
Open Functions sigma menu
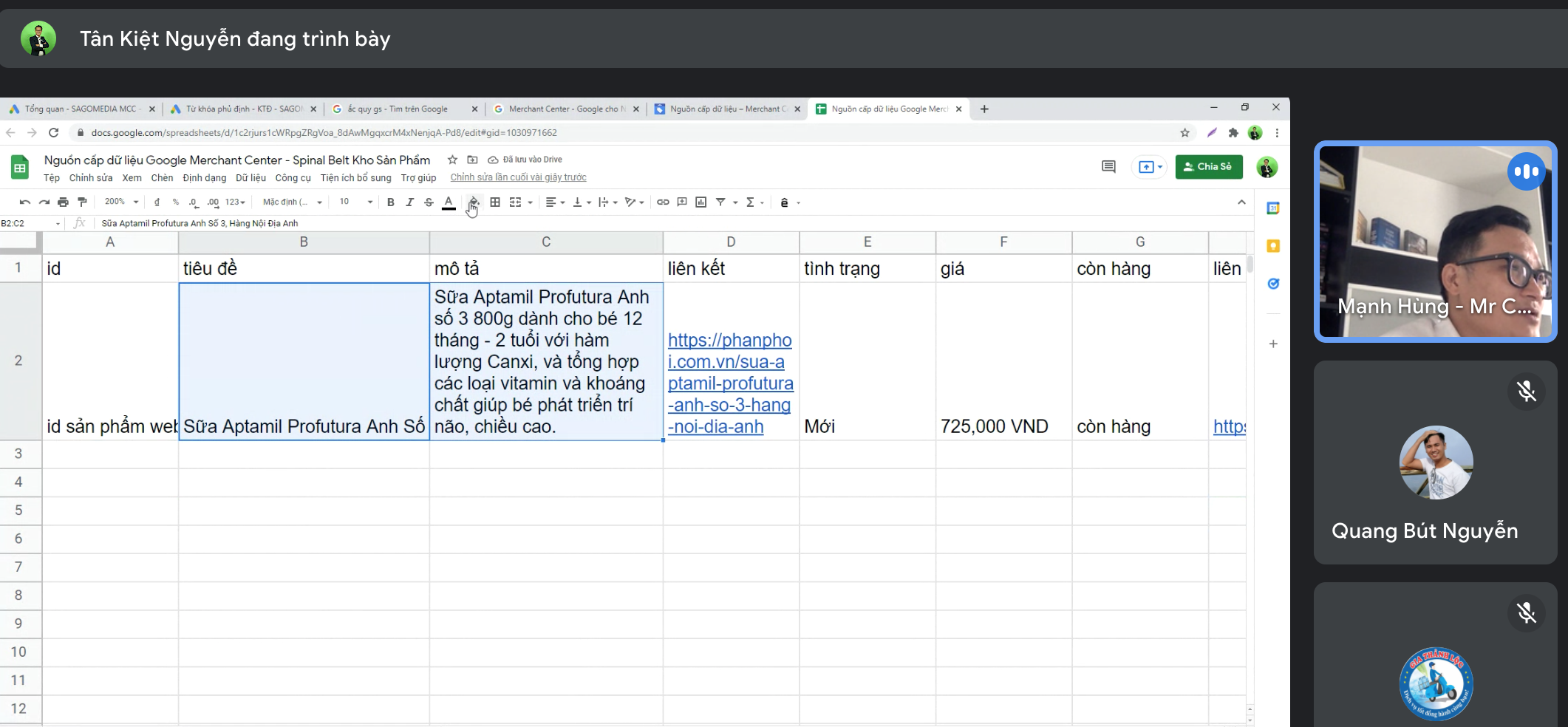coord(750,202)
